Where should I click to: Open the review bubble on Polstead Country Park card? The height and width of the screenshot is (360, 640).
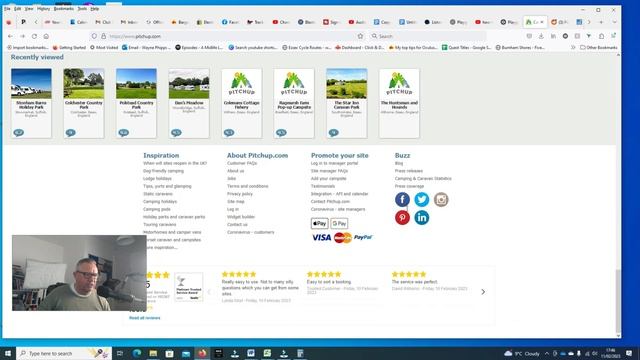coord(123,133)
